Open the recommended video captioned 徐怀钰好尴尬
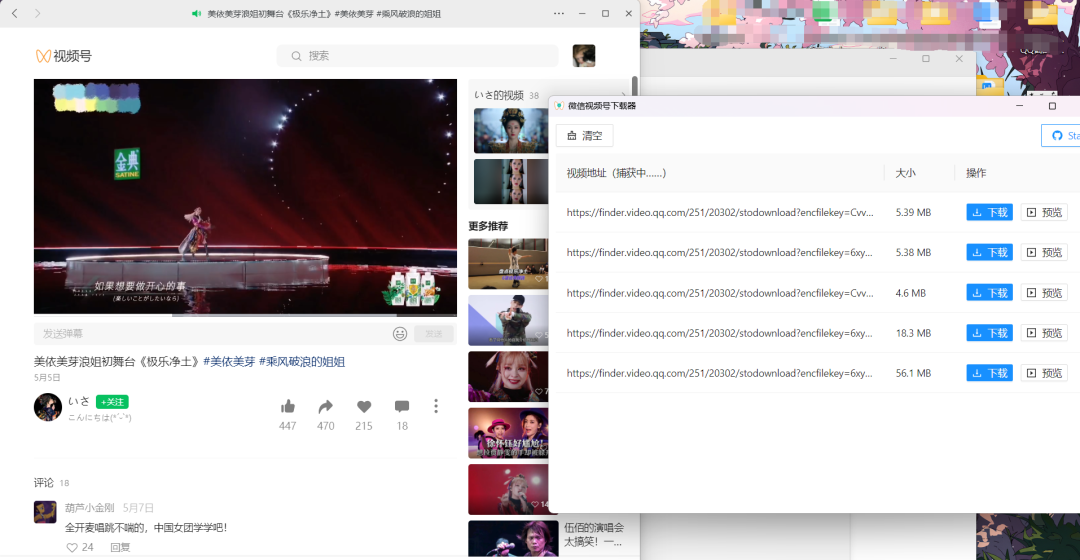This screenshot has height=560, width=1080. point(508,433)
